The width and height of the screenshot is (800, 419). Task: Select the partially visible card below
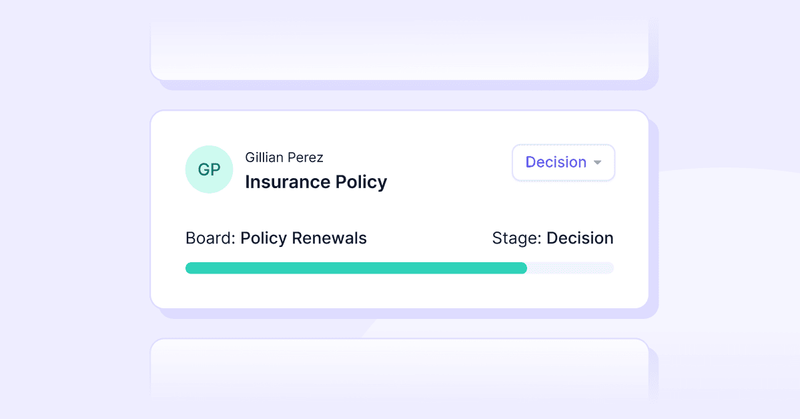[x=399, y=375]
